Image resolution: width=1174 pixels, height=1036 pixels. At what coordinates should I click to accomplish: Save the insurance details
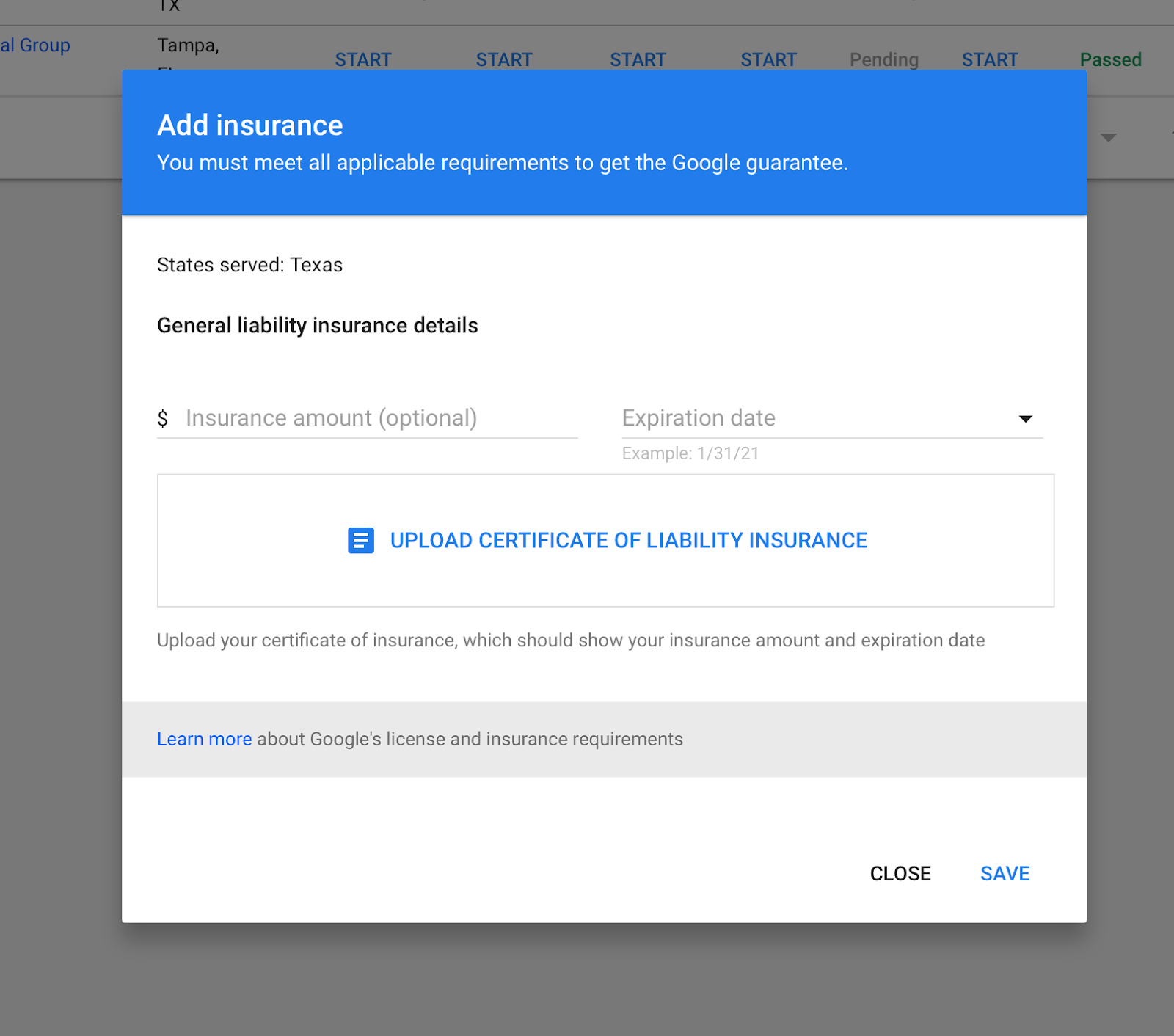click(x=1005, y=874)
